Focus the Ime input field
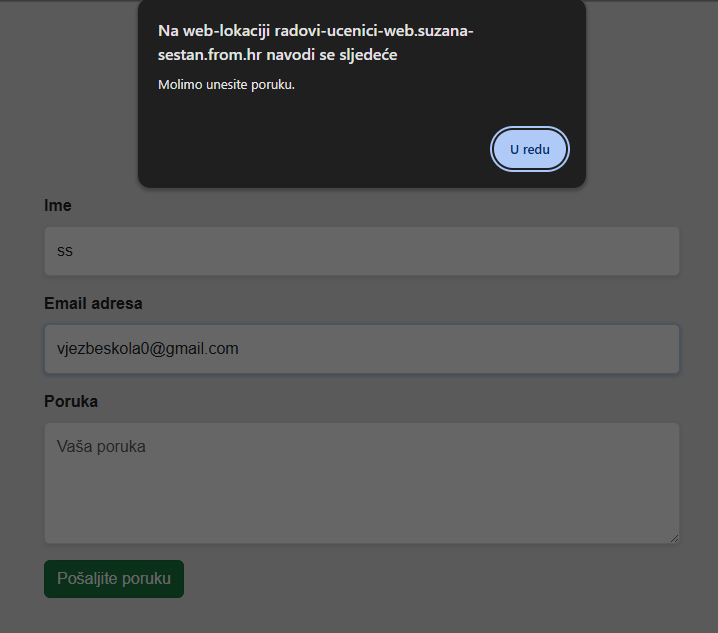The width and height of the screenshot is (718, 633). click(x=361, y=251)
